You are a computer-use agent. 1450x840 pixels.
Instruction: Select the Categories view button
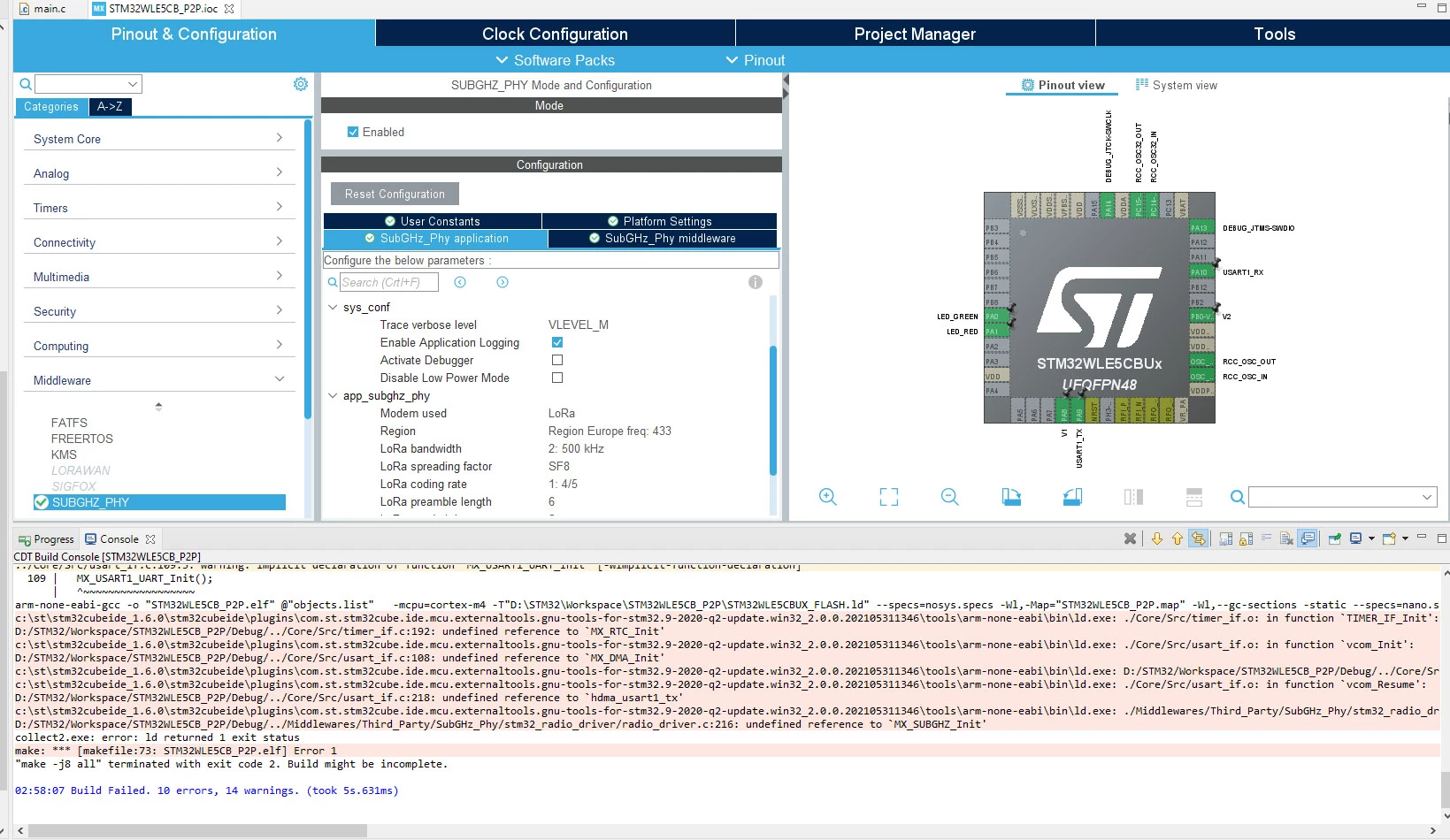click(51, 106)
